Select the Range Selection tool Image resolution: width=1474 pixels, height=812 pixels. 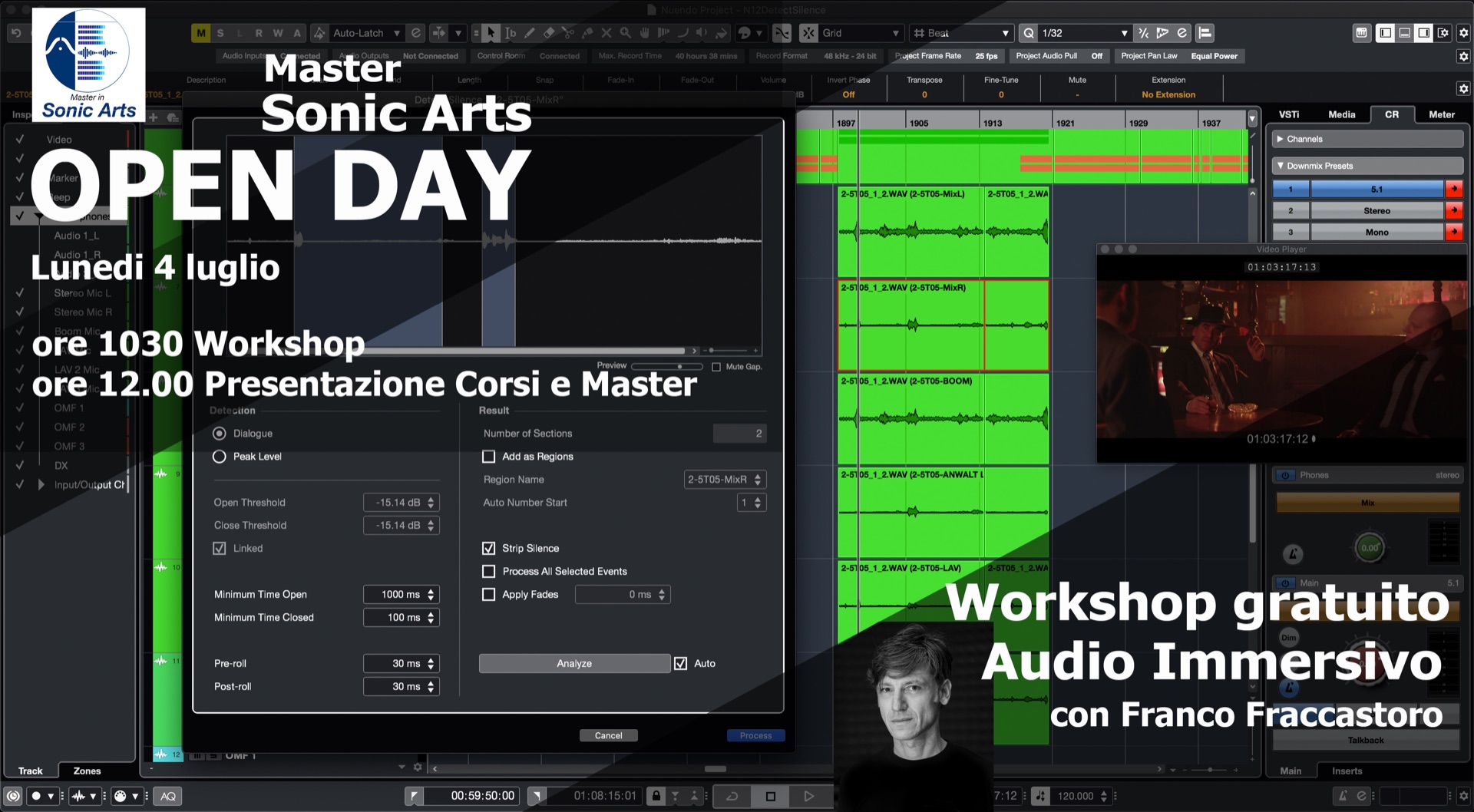coord(511,33)
